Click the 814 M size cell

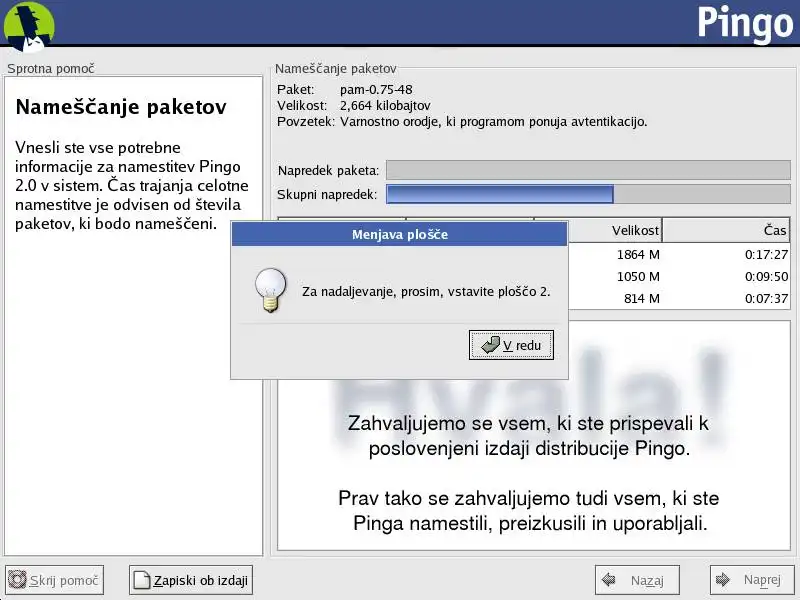point(641,298)
